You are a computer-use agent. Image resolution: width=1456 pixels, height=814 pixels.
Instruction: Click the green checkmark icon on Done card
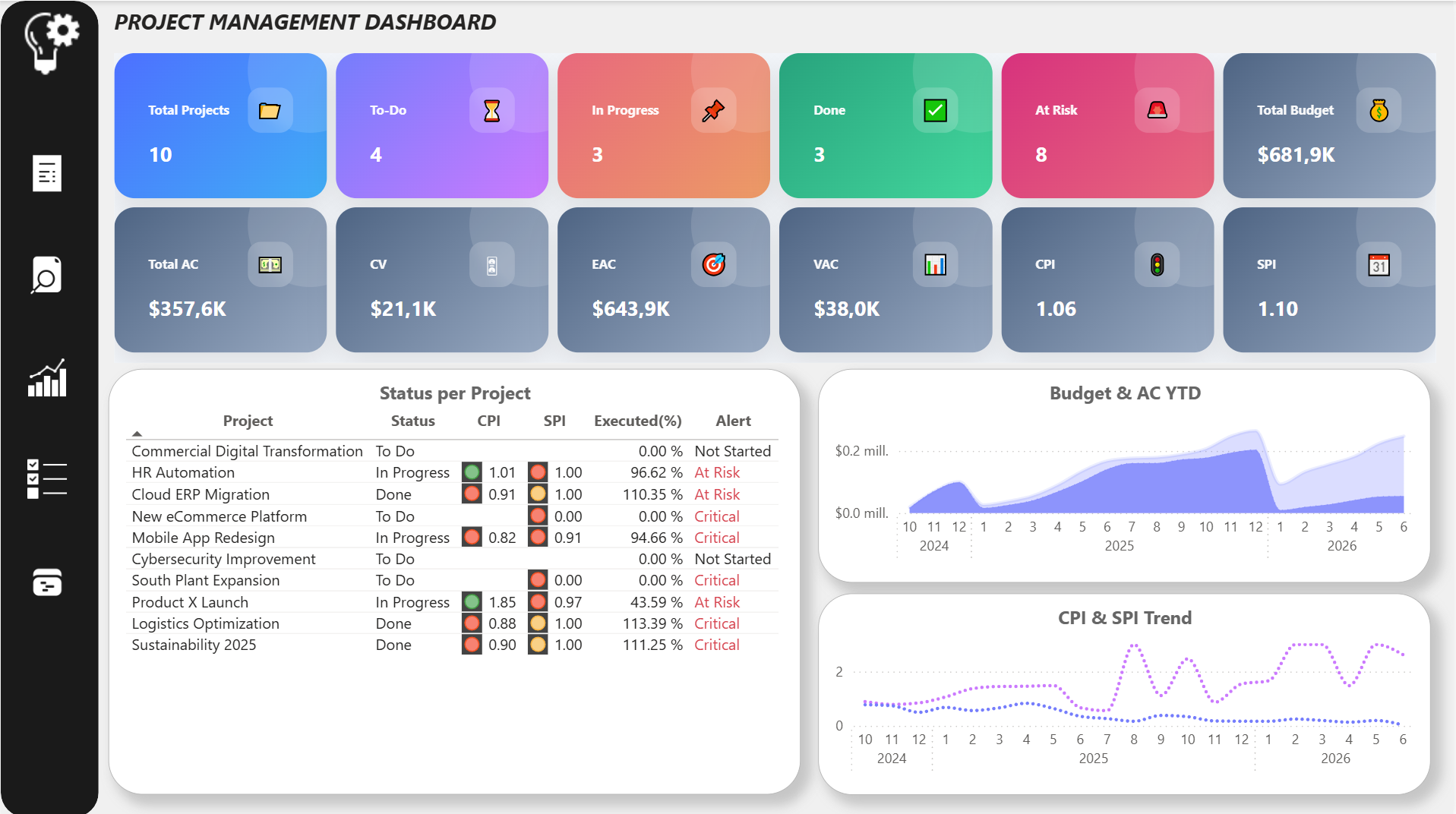coord(935,111)
